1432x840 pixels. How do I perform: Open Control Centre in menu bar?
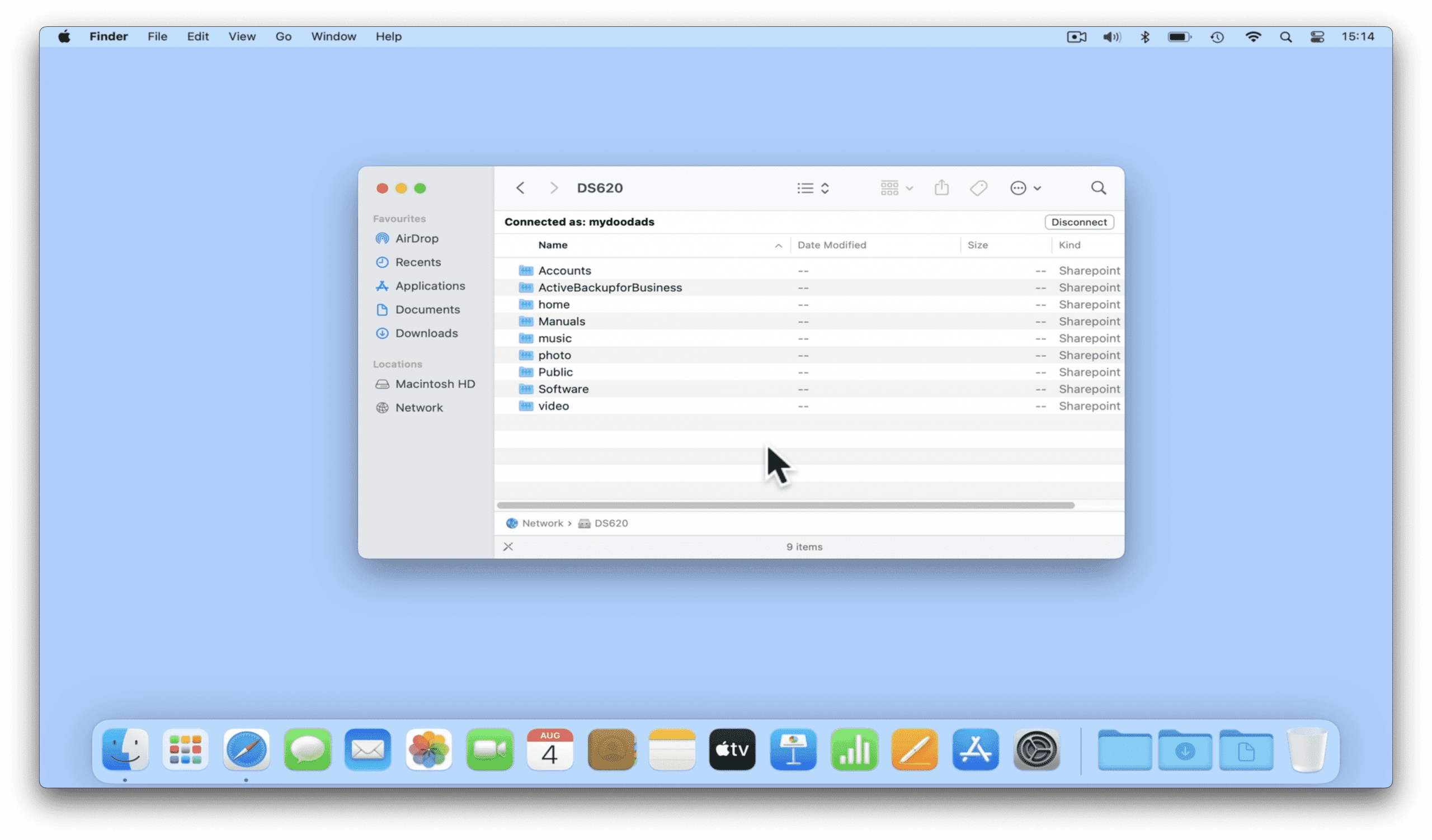pos(1317,37)
